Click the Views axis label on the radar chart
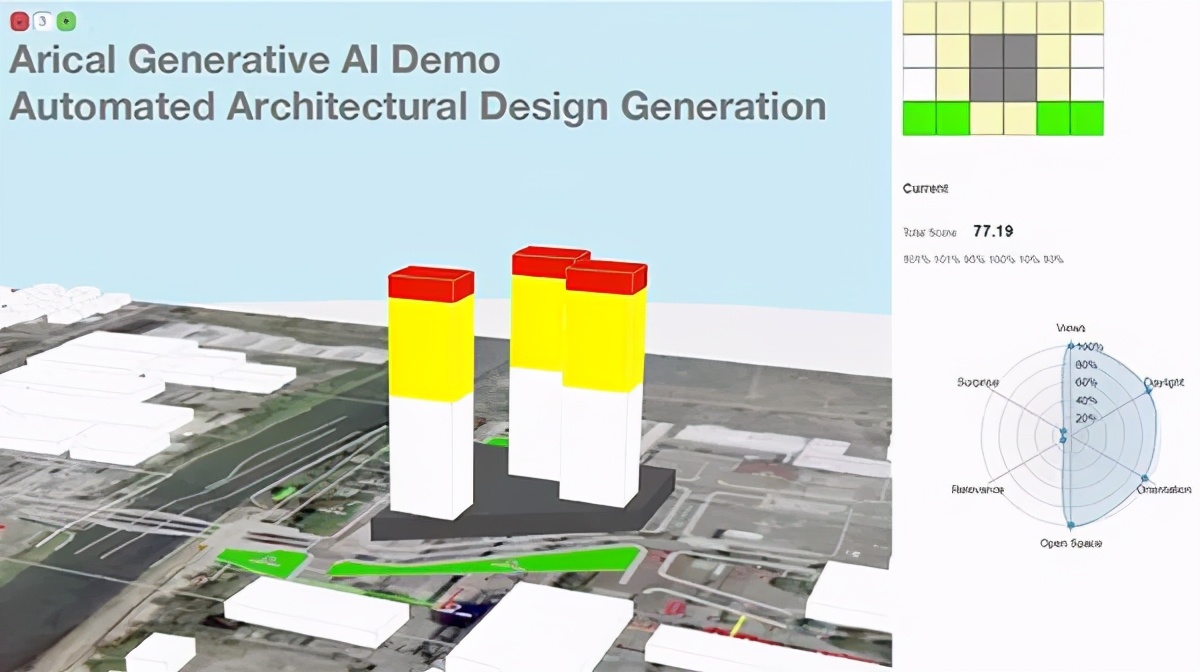Screen dimensions: 1200x672 tap(1070, 328)
